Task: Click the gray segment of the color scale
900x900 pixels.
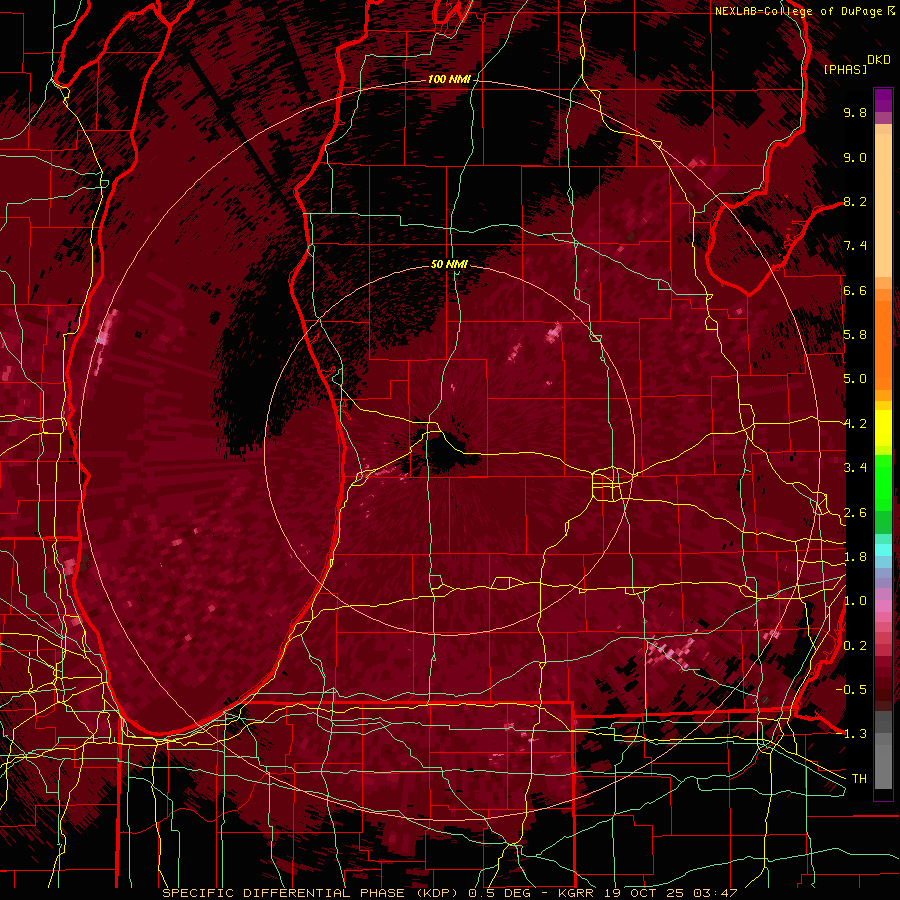Action: pos(883,751)
